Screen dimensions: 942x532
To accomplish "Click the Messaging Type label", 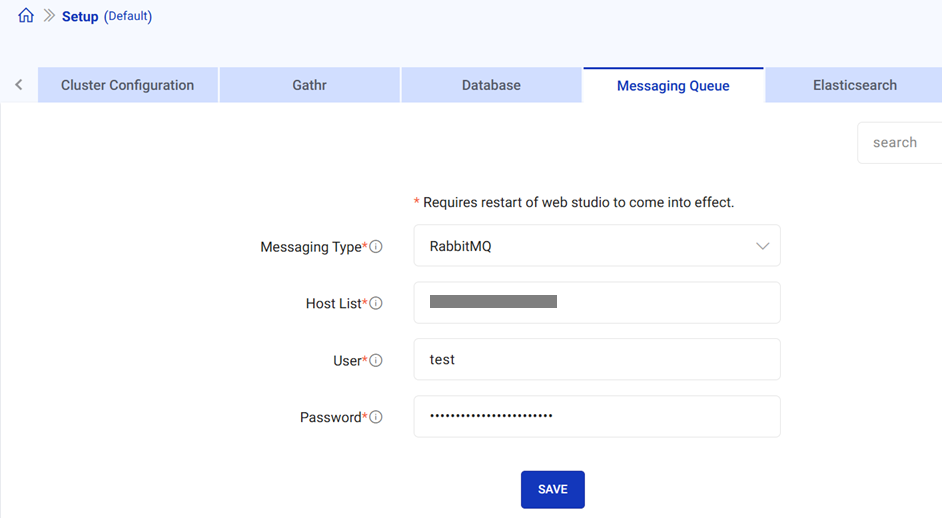I will pyautogui.click(x=311, y=247).
